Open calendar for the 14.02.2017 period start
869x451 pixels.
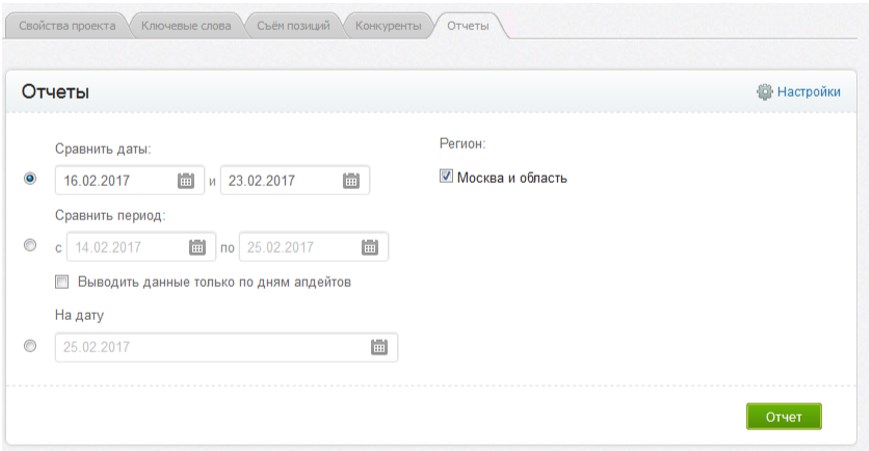click(197, 247)
